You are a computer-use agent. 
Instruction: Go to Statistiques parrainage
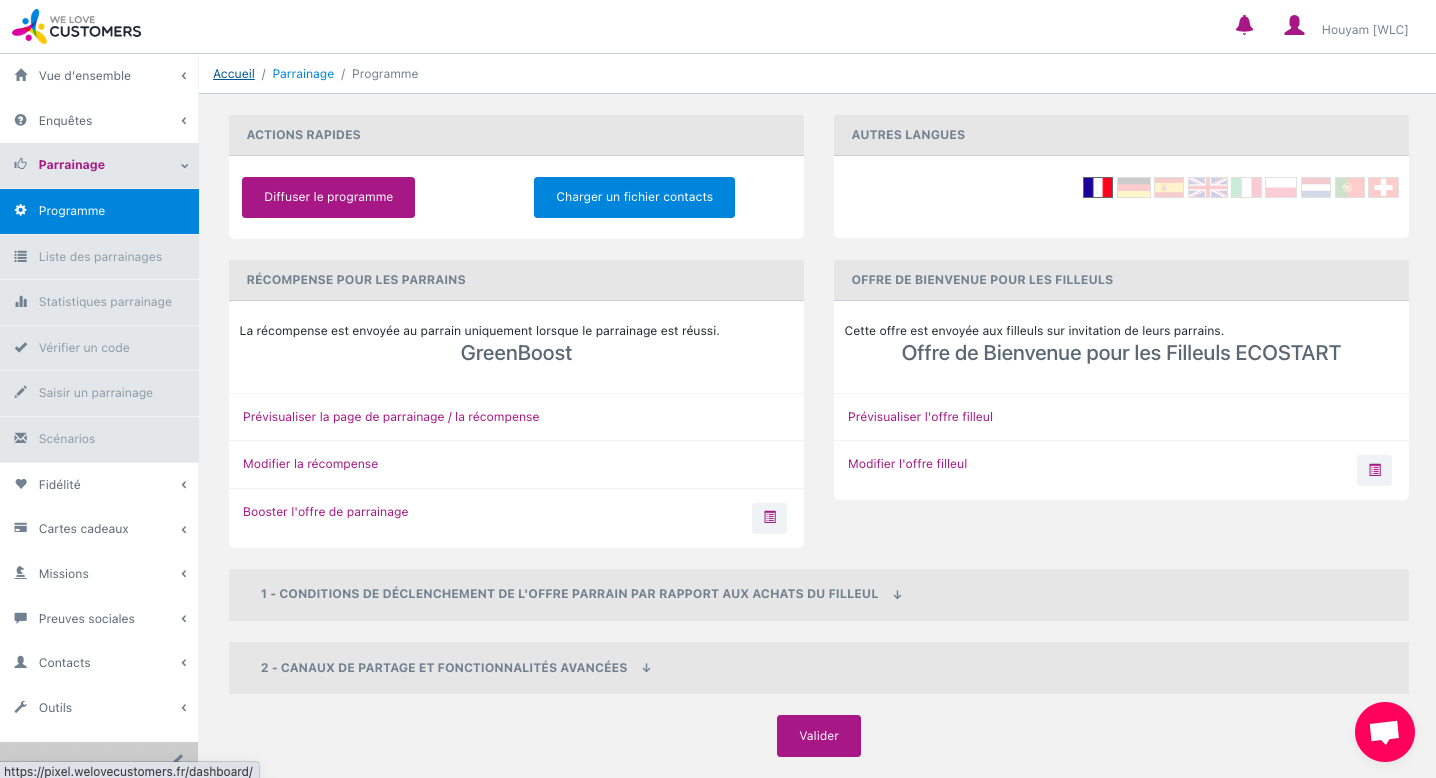105,302
